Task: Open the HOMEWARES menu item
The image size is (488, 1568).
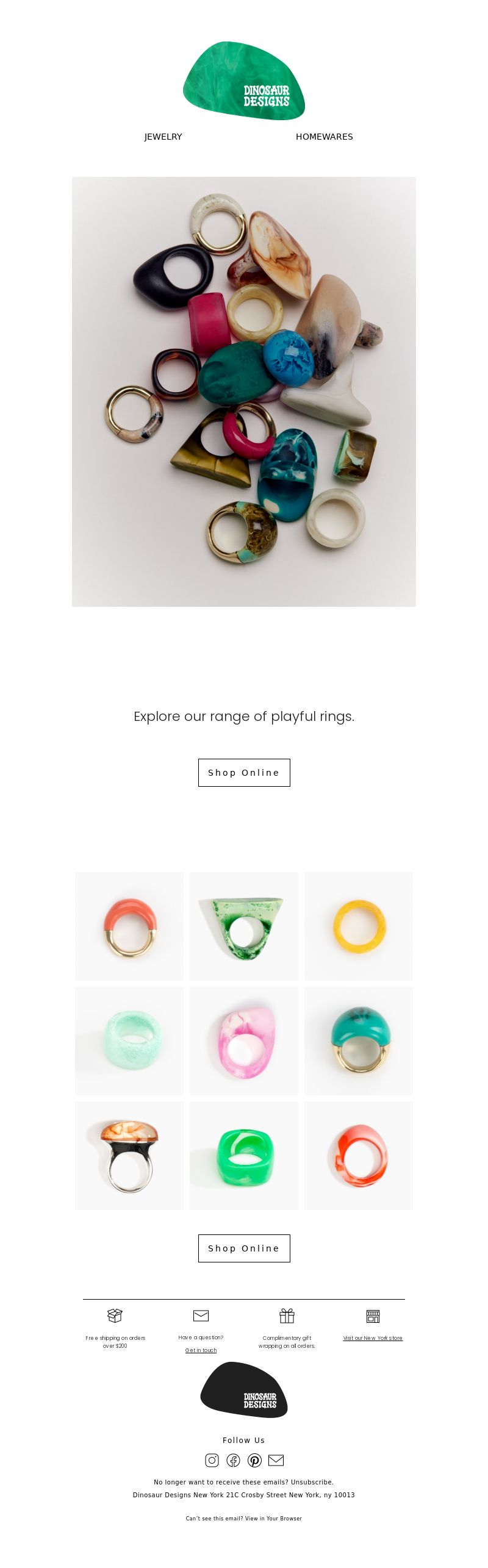Action: (x=325, y=137)
